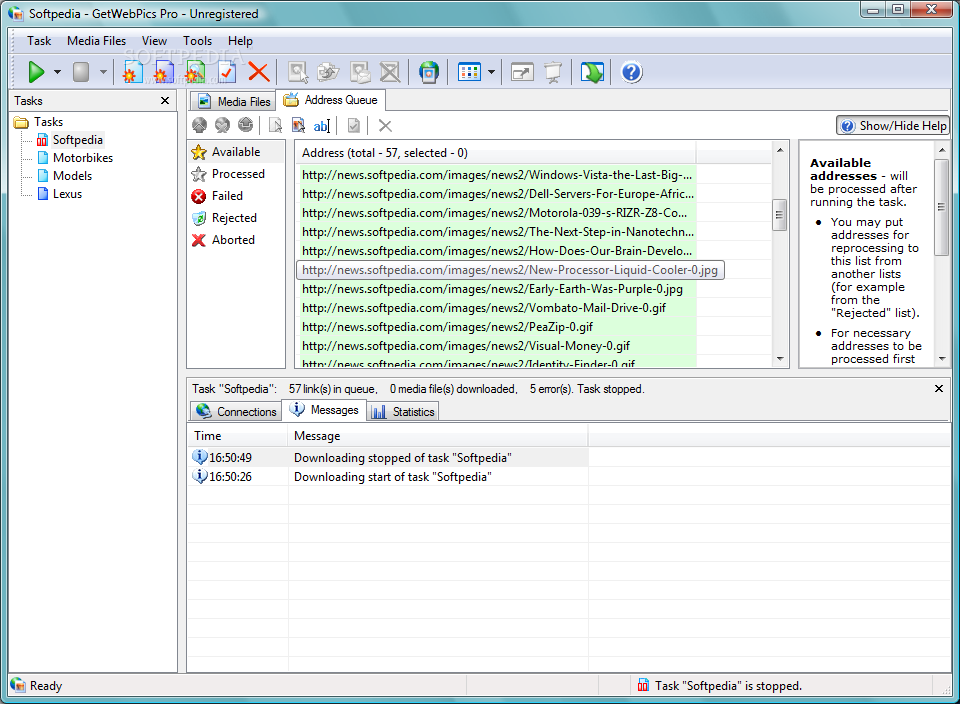
Task: Click the address list scrollbar thumb
Action: point(779,215)
